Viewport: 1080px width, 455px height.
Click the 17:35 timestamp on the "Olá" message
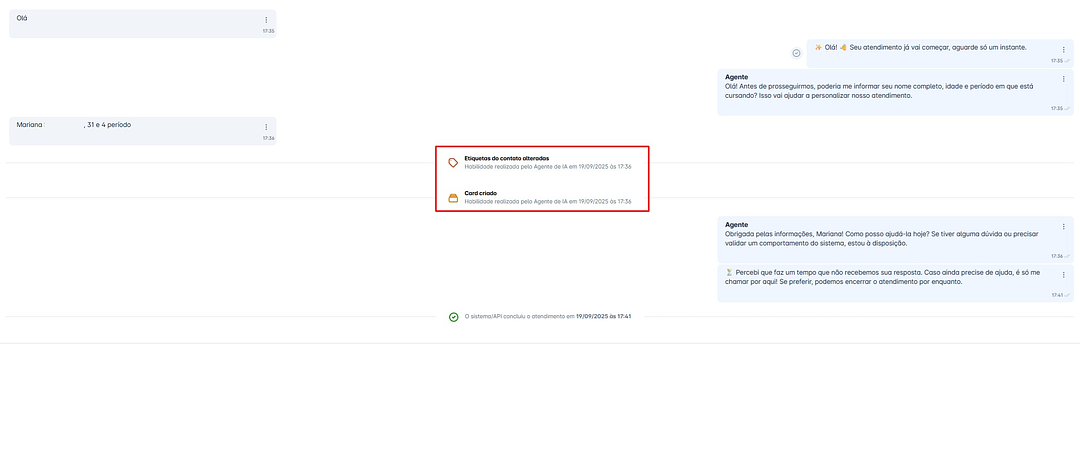[268, 31]
